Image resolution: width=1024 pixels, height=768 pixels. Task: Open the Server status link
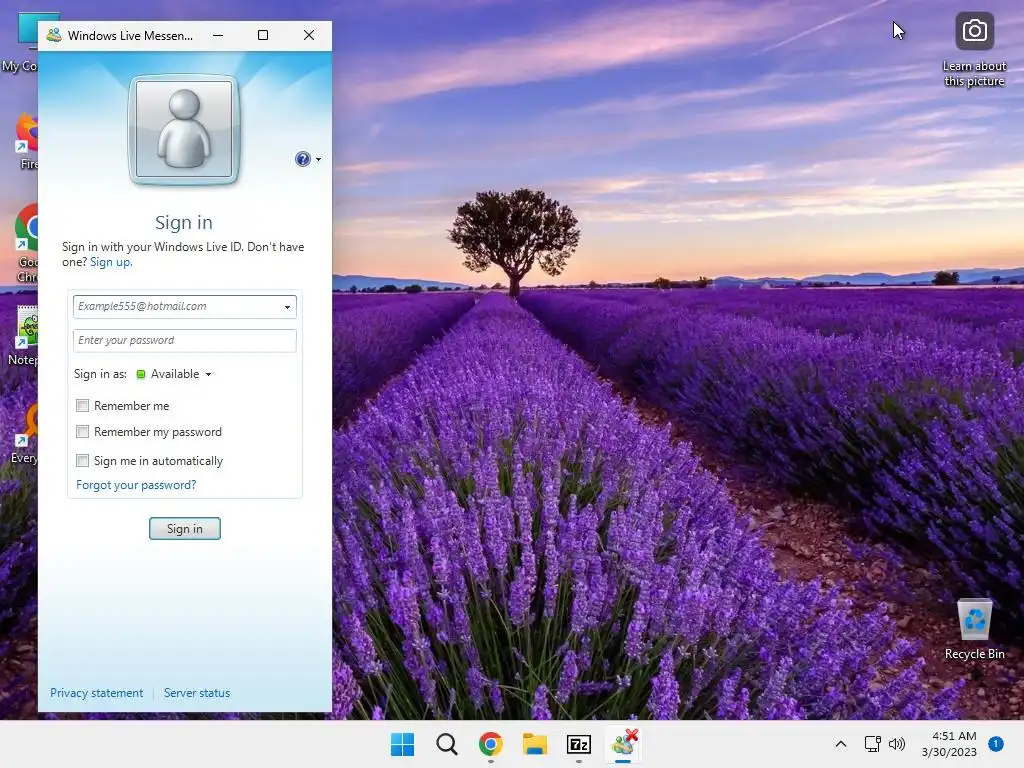197,693
